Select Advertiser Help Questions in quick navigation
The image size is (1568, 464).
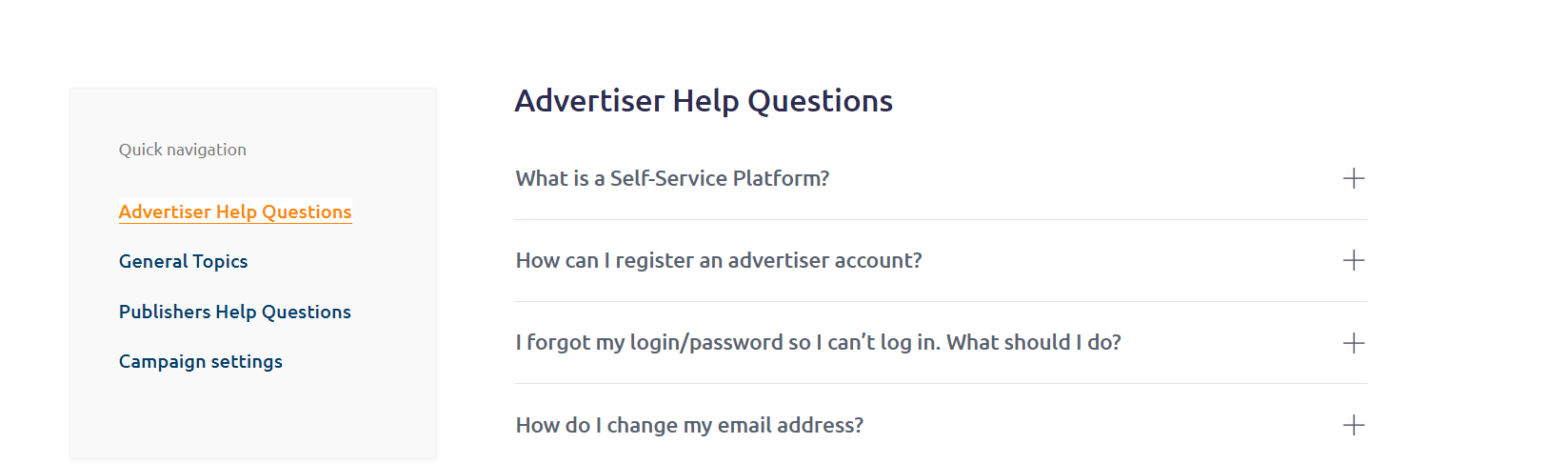coord(234,212)
